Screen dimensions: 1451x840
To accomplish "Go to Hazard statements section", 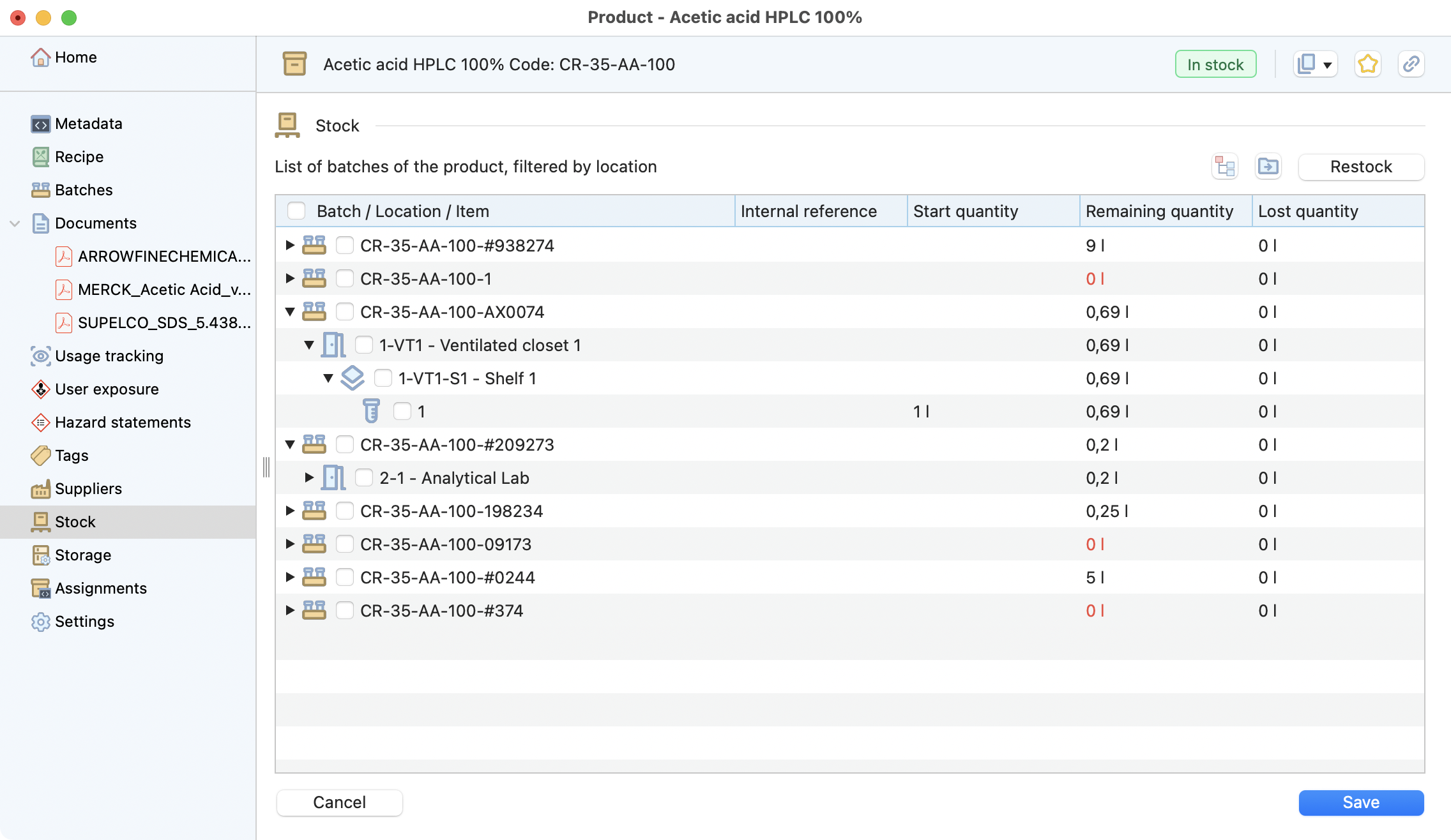I will click(123, 423).
